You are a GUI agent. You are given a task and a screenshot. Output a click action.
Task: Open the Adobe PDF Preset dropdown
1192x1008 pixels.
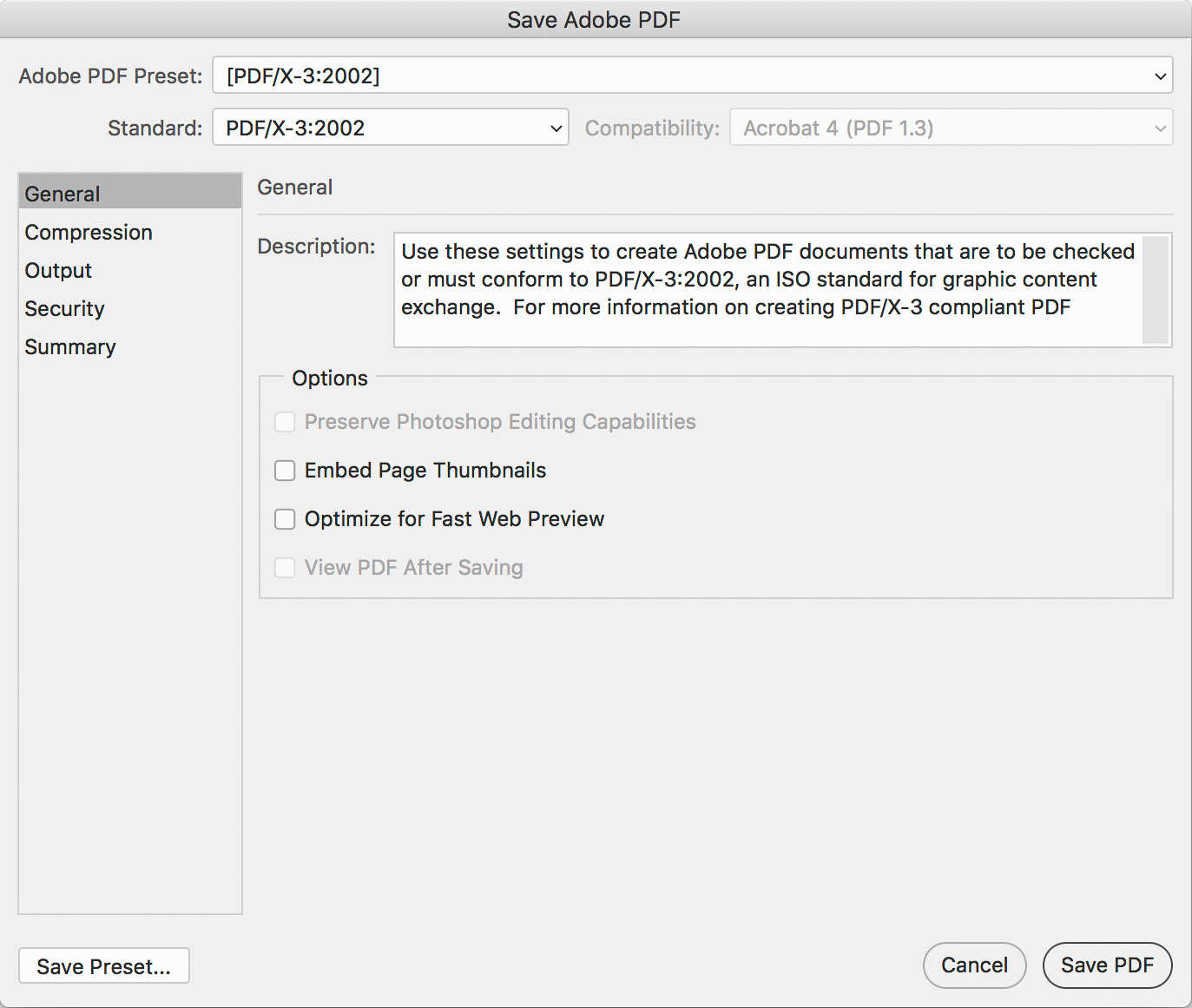692,76
